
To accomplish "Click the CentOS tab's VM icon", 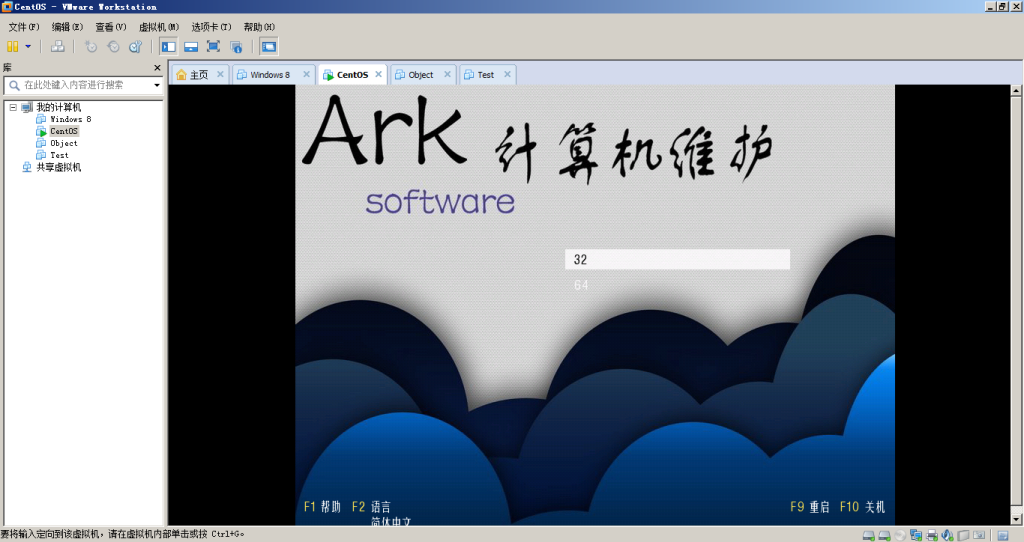I will tap(329, 75).
